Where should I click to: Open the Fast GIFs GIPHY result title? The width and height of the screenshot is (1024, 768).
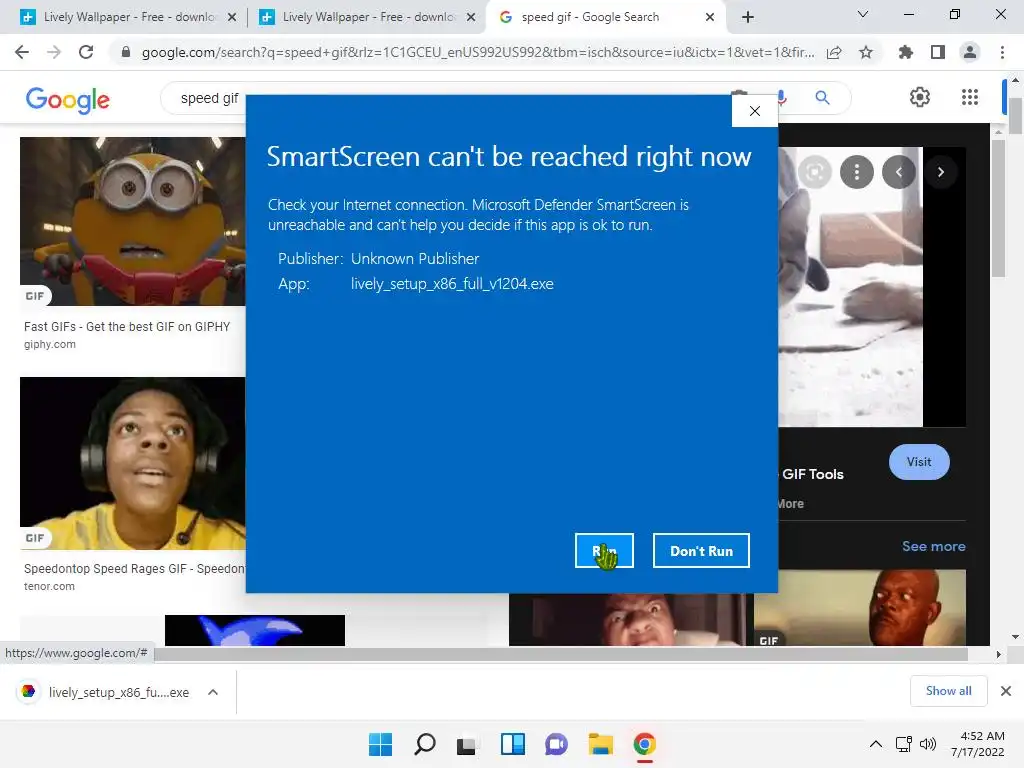[x=127, y=327]
